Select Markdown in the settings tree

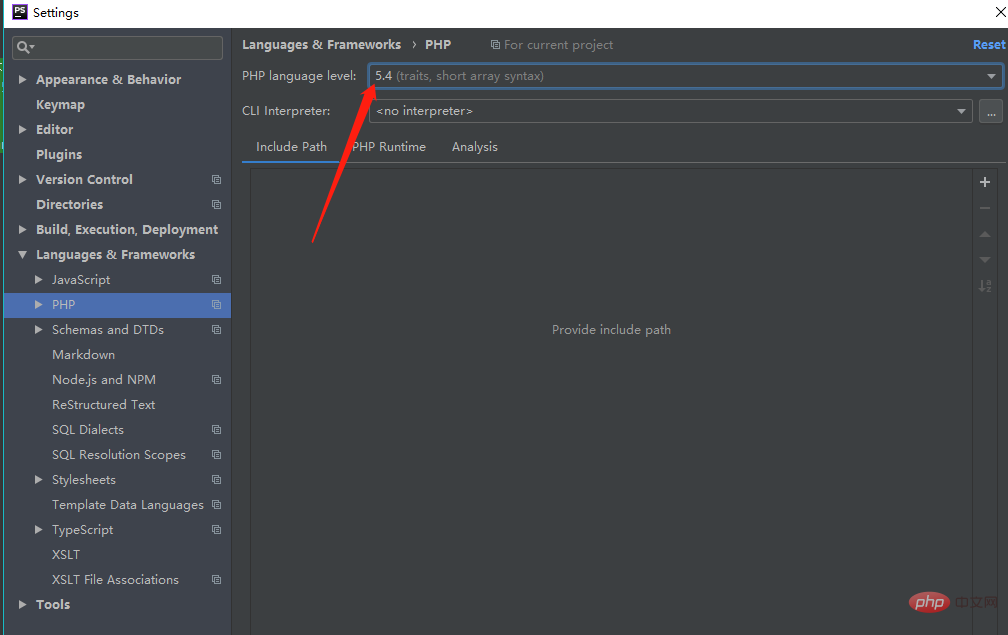point(83,355)
